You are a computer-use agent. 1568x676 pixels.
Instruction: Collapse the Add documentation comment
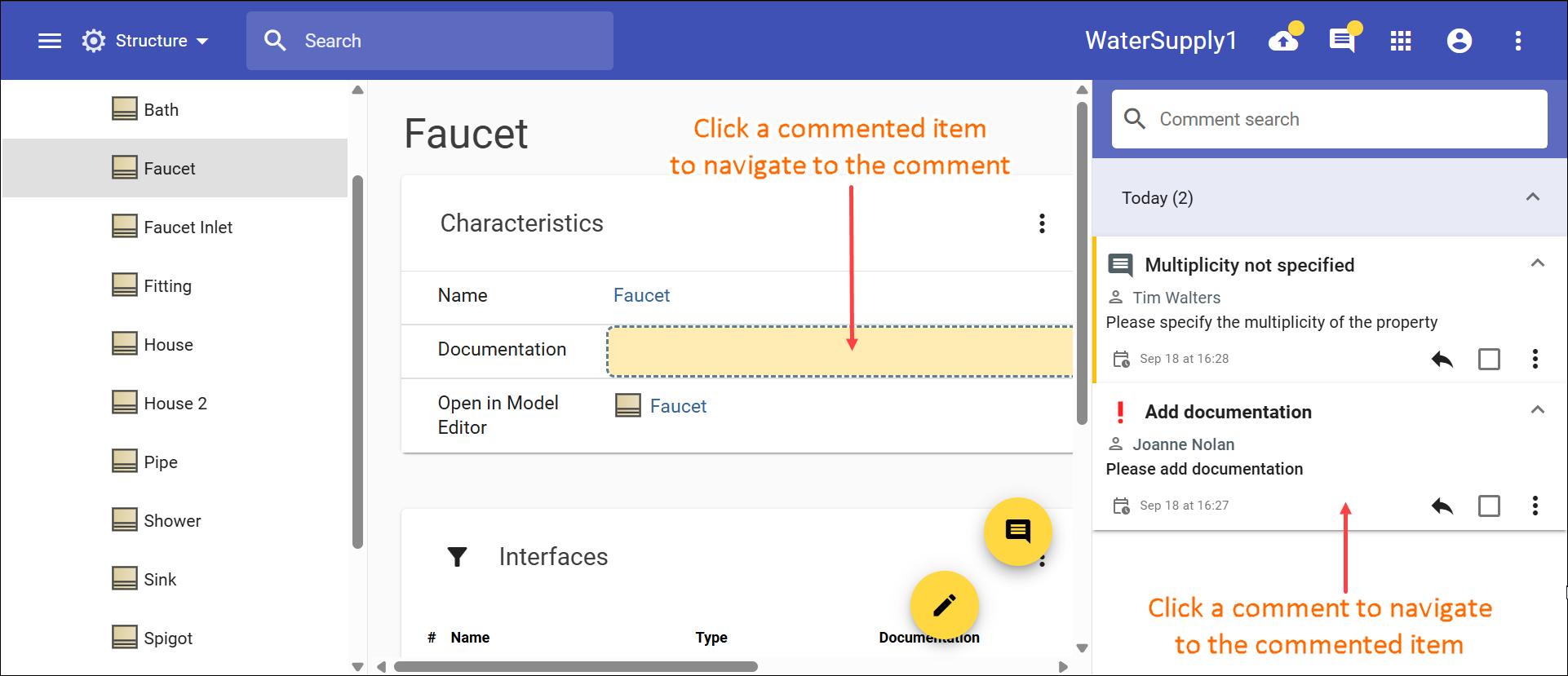(x=1538, y=410)
